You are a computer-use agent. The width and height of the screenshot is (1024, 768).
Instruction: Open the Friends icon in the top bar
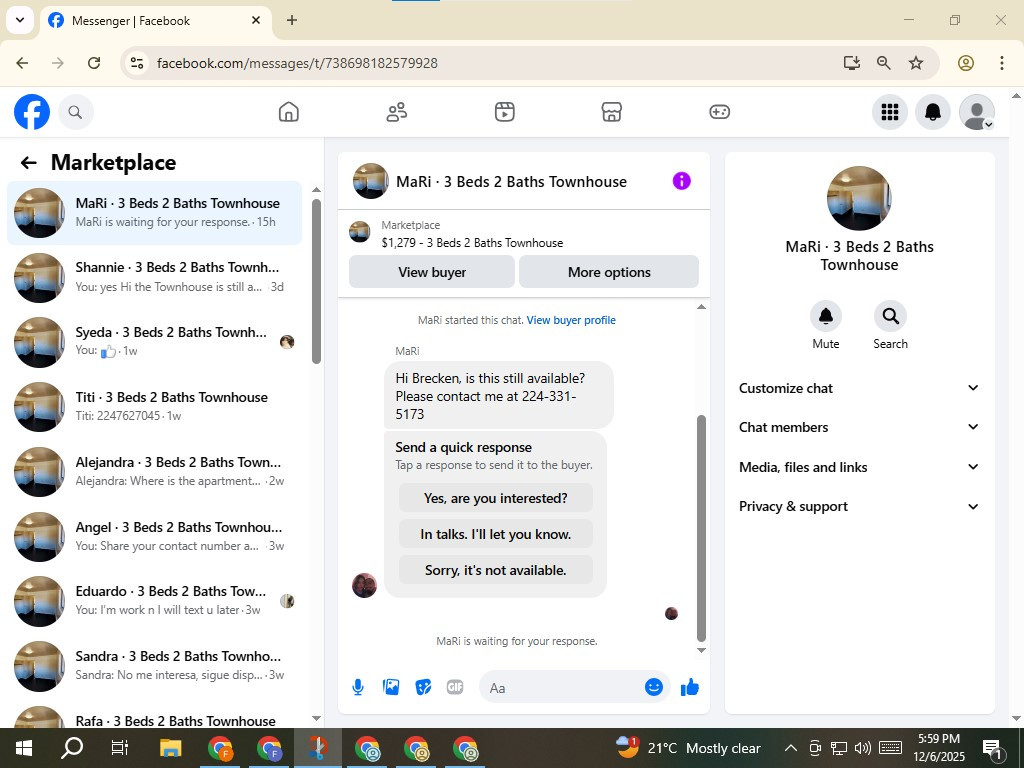(x=396, y=112)
